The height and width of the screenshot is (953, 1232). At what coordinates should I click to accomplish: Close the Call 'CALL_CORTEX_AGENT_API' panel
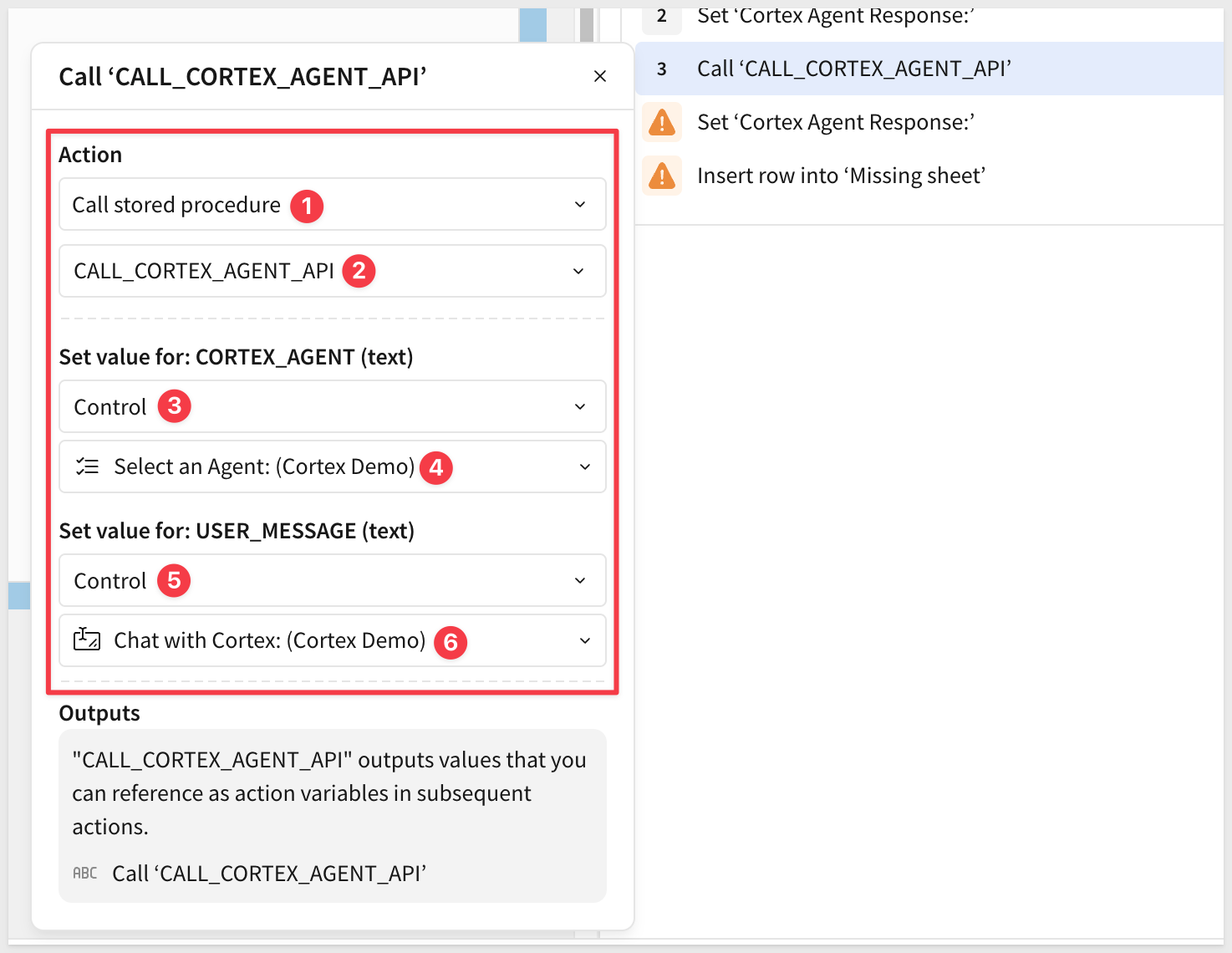coord(599,76)
